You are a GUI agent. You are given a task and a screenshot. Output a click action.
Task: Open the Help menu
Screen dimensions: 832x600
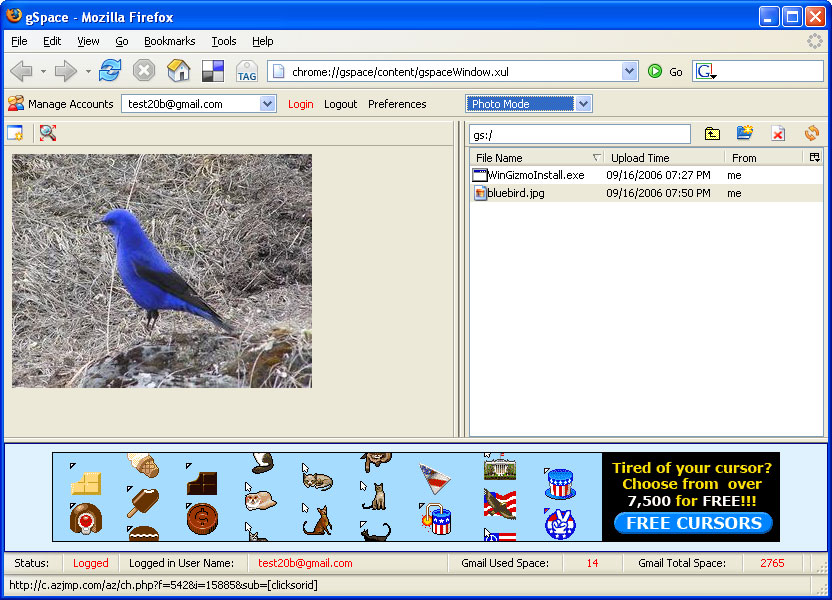coord(263,41)
